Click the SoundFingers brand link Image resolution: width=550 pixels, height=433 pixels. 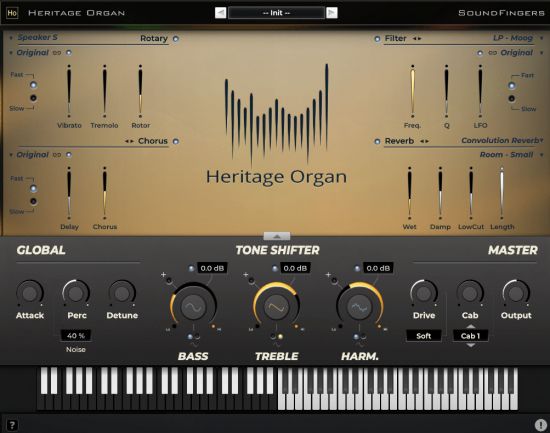[x=501, y=13]
